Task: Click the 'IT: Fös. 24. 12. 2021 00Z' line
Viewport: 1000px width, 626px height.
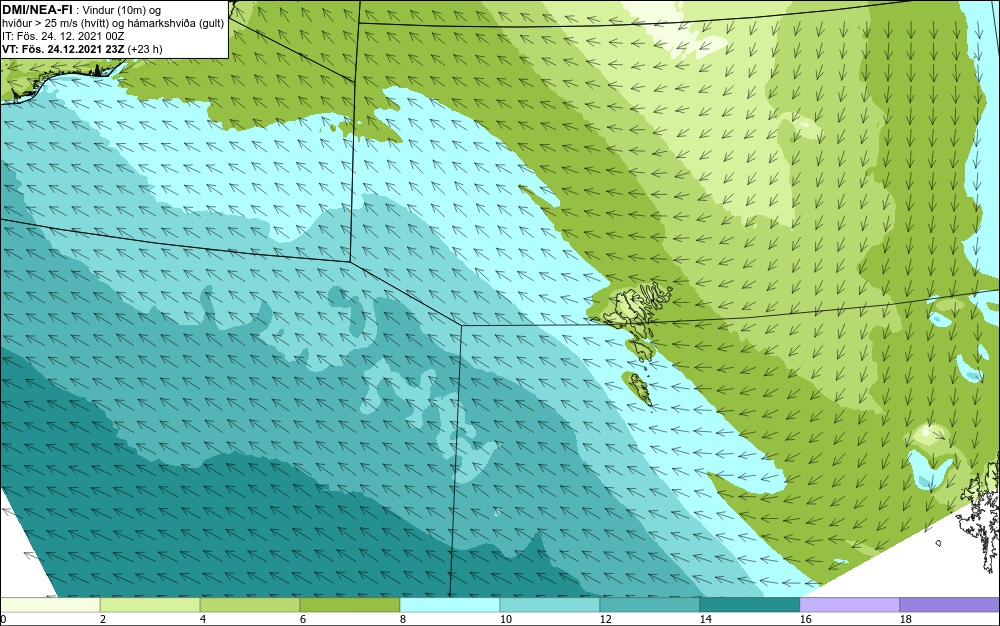Action: click(62, 36)
